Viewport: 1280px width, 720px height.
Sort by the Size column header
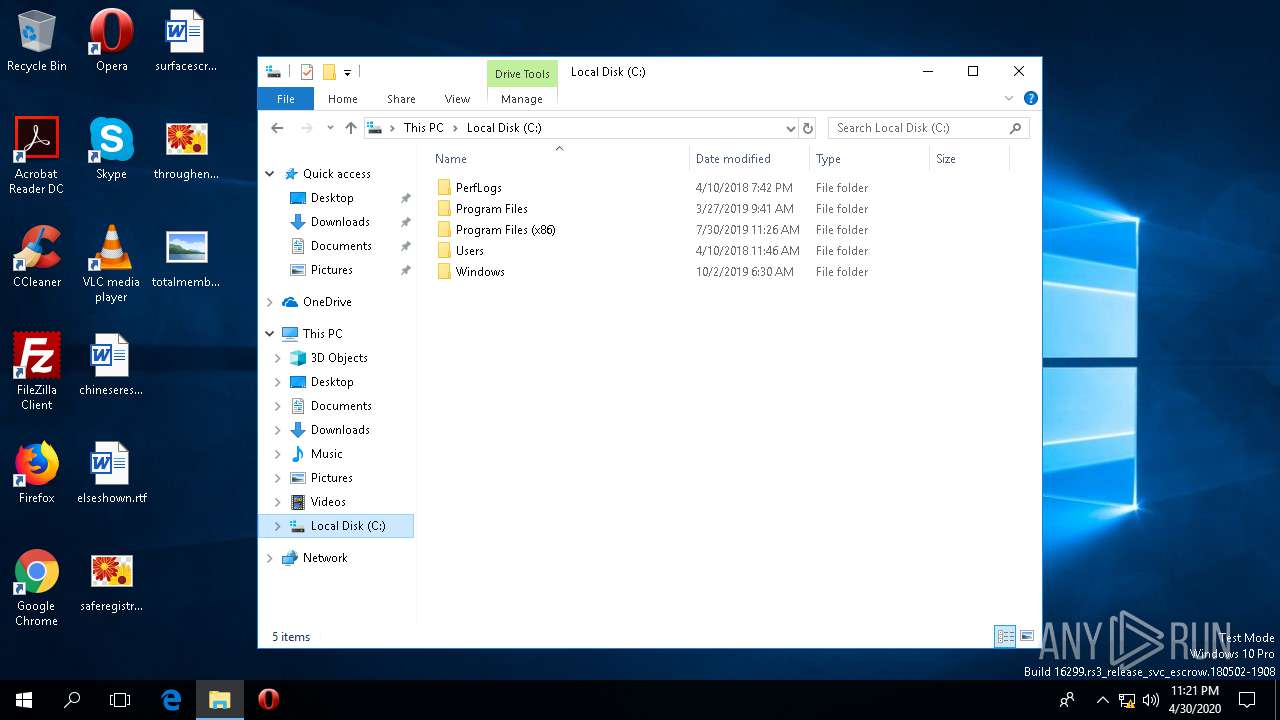(969, 159)
